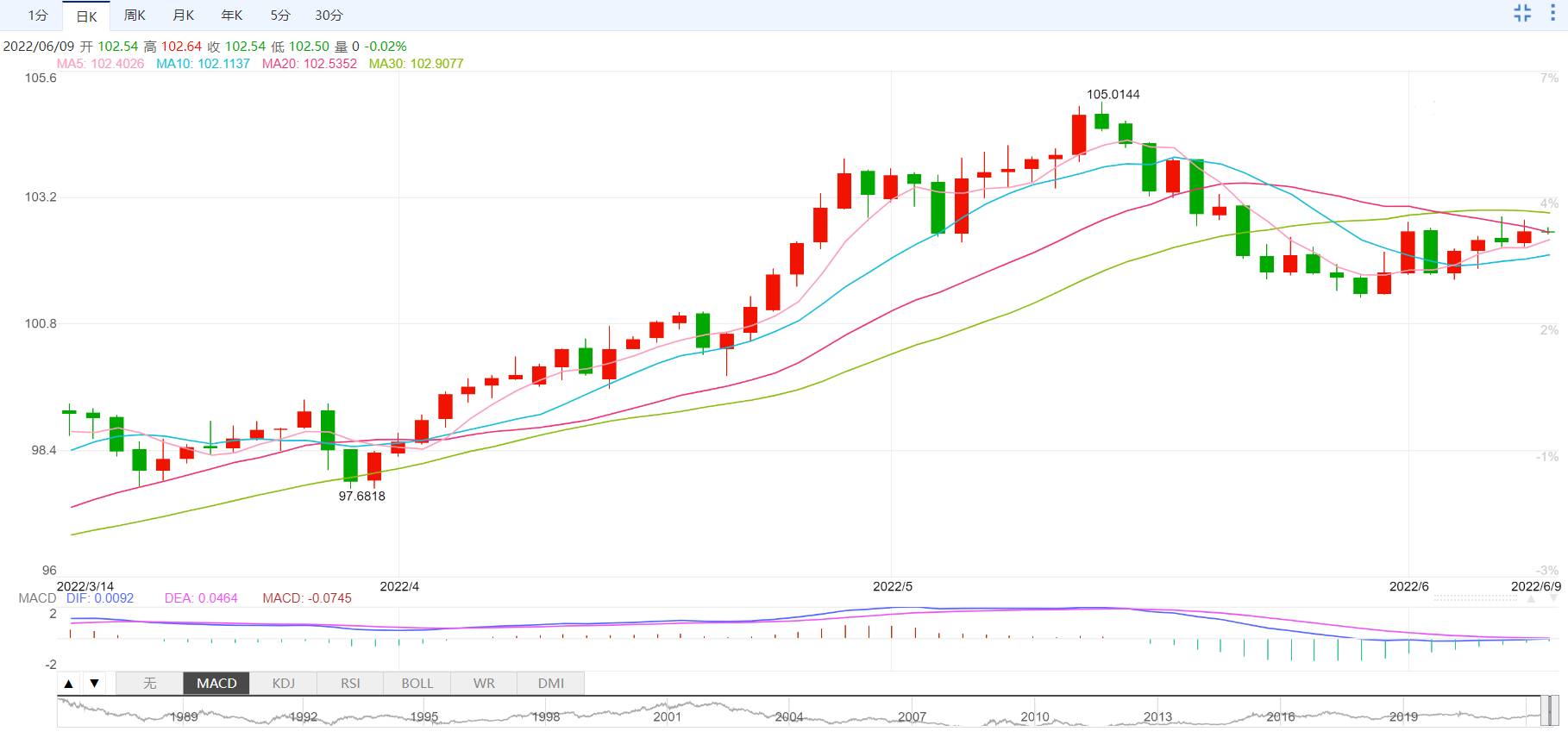The height and width of the screenshot is (744, 1568).
Task: Select the WR indicator button
Action: 484,684
